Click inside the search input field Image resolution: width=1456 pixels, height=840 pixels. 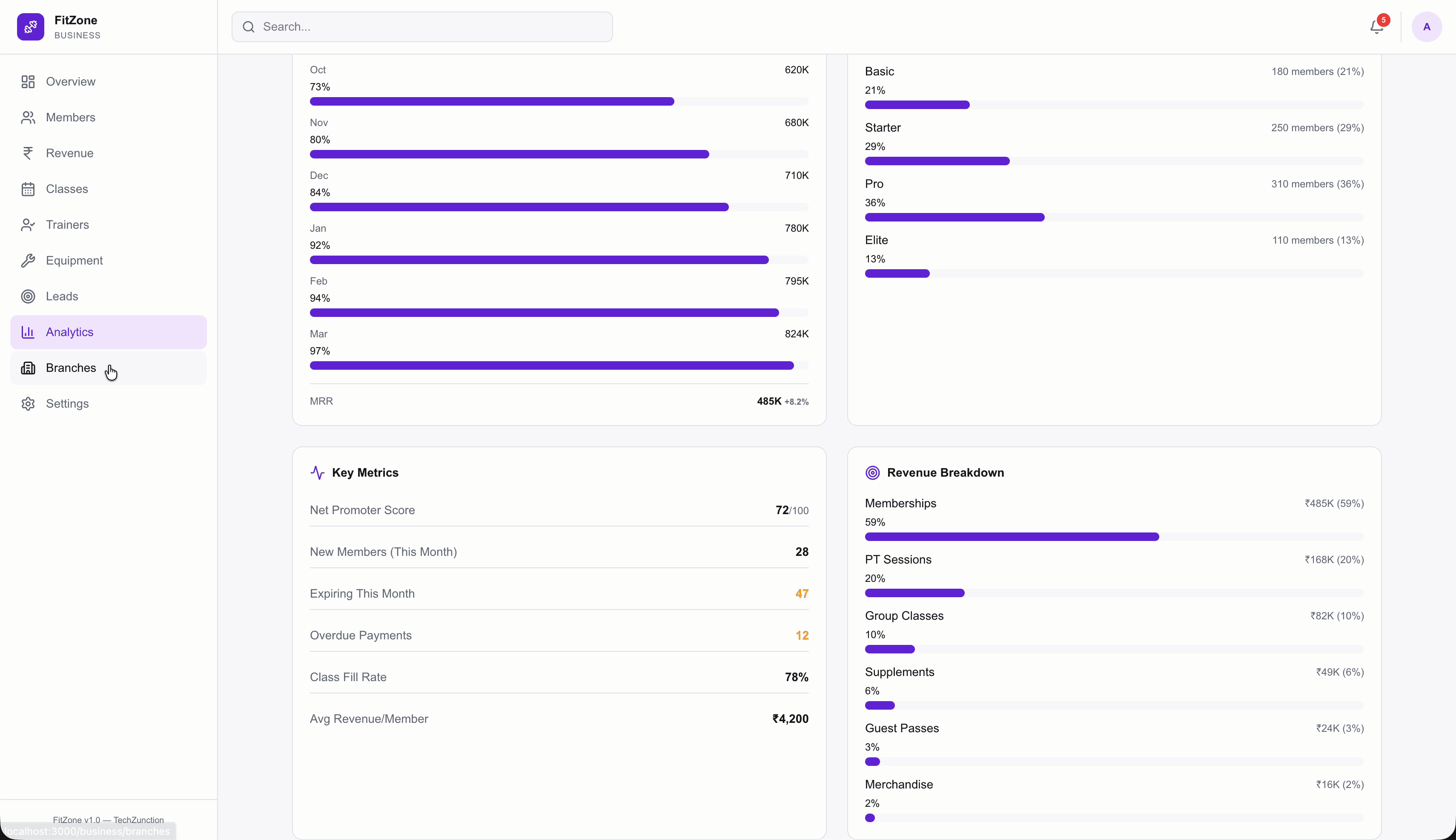[x=421, y=26]
